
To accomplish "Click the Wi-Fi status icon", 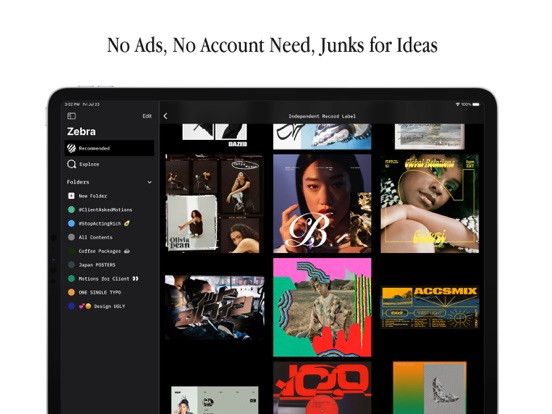I will point(458,104).
